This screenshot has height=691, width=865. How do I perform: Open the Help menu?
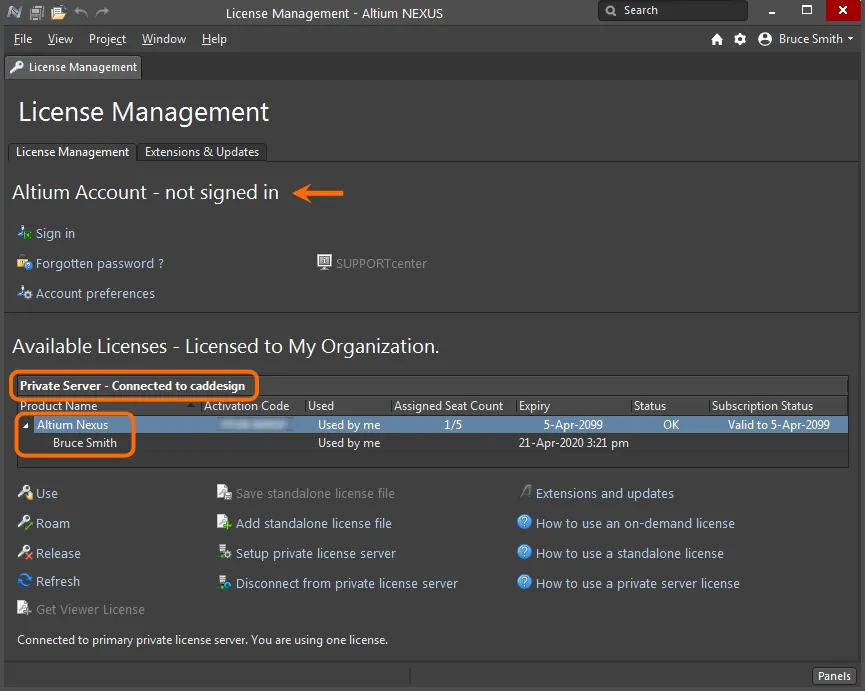214,39
